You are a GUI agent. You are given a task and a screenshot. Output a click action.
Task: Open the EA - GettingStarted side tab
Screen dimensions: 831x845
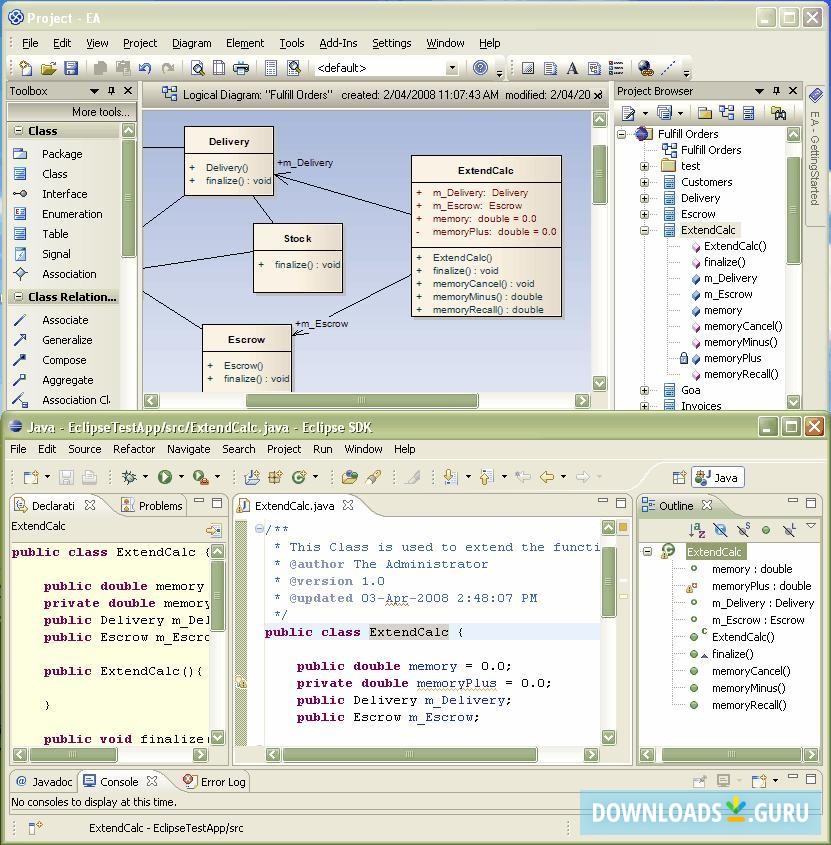pyautogui.click(x=815, y=155)
